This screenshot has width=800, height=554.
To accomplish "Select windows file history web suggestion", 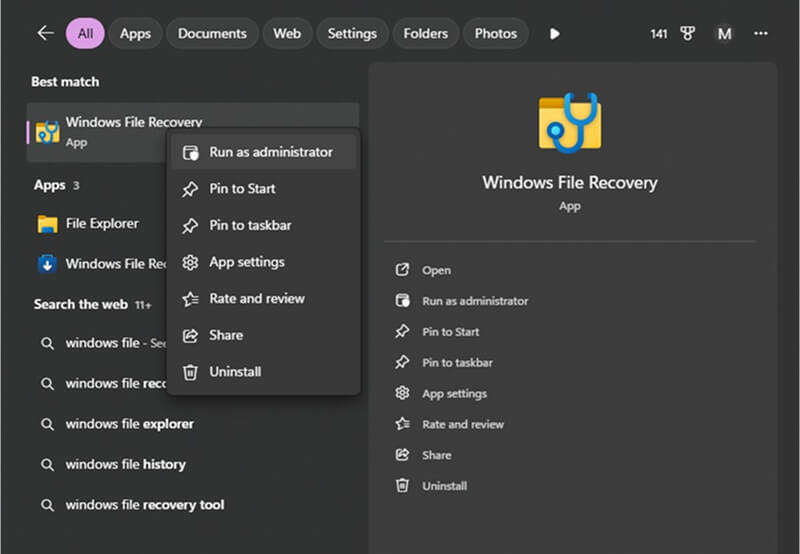I will [194, 464].
